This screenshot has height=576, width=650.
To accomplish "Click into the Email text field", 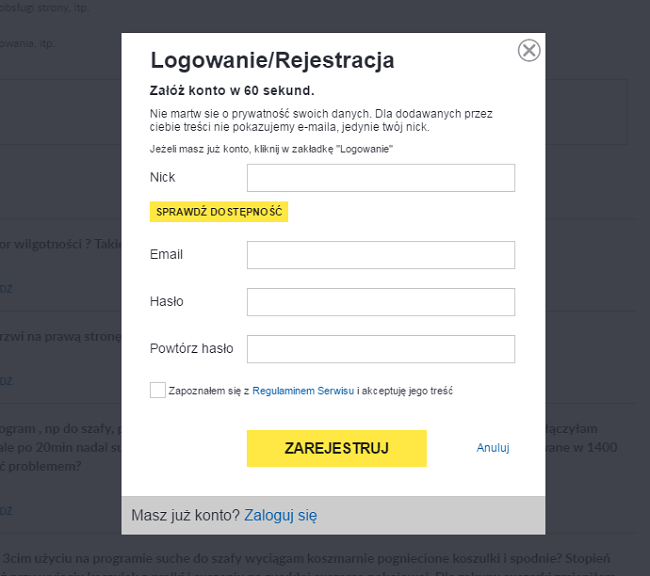I will [380, 255].
